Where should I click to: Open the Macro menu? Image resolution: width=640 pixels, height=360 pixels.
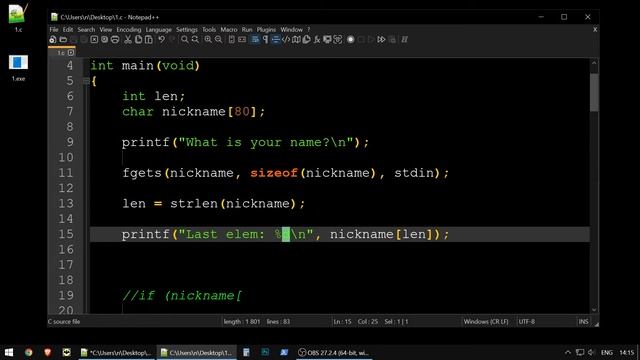229,29
